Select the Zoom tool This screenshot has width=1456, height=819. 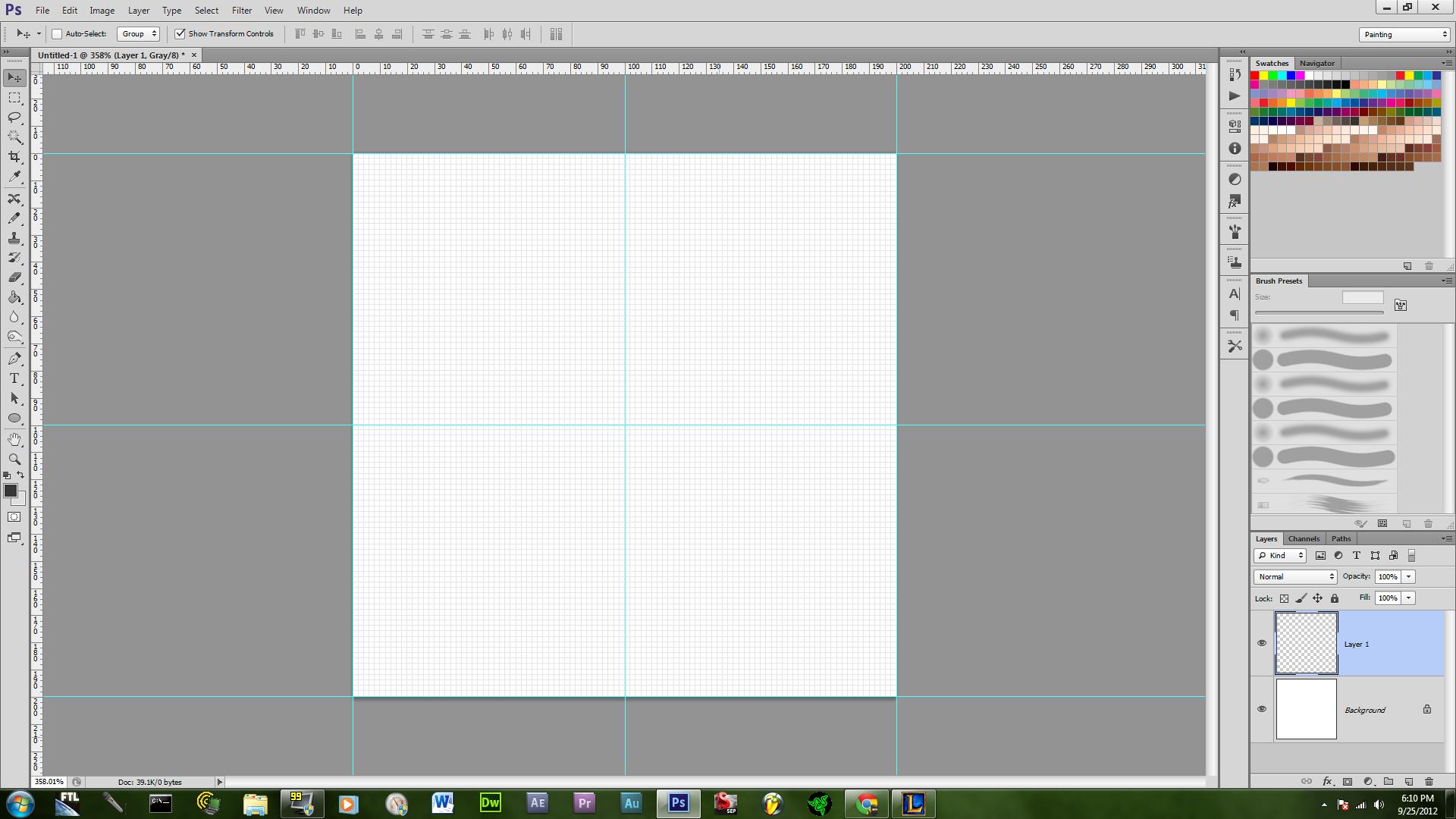(x=14, y=460)
